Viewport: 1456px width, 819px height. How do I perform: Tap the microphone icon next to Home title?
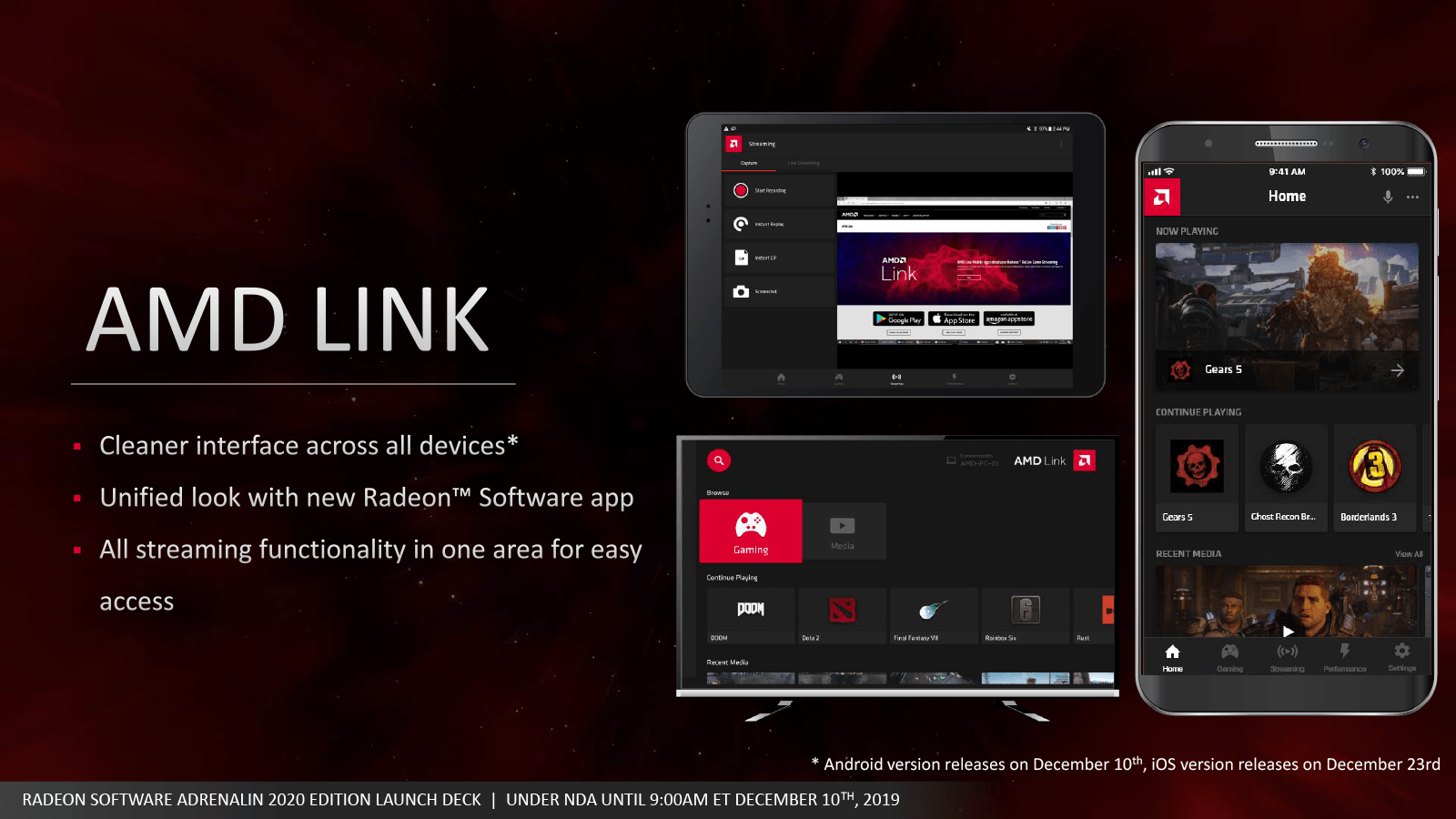1389,196
